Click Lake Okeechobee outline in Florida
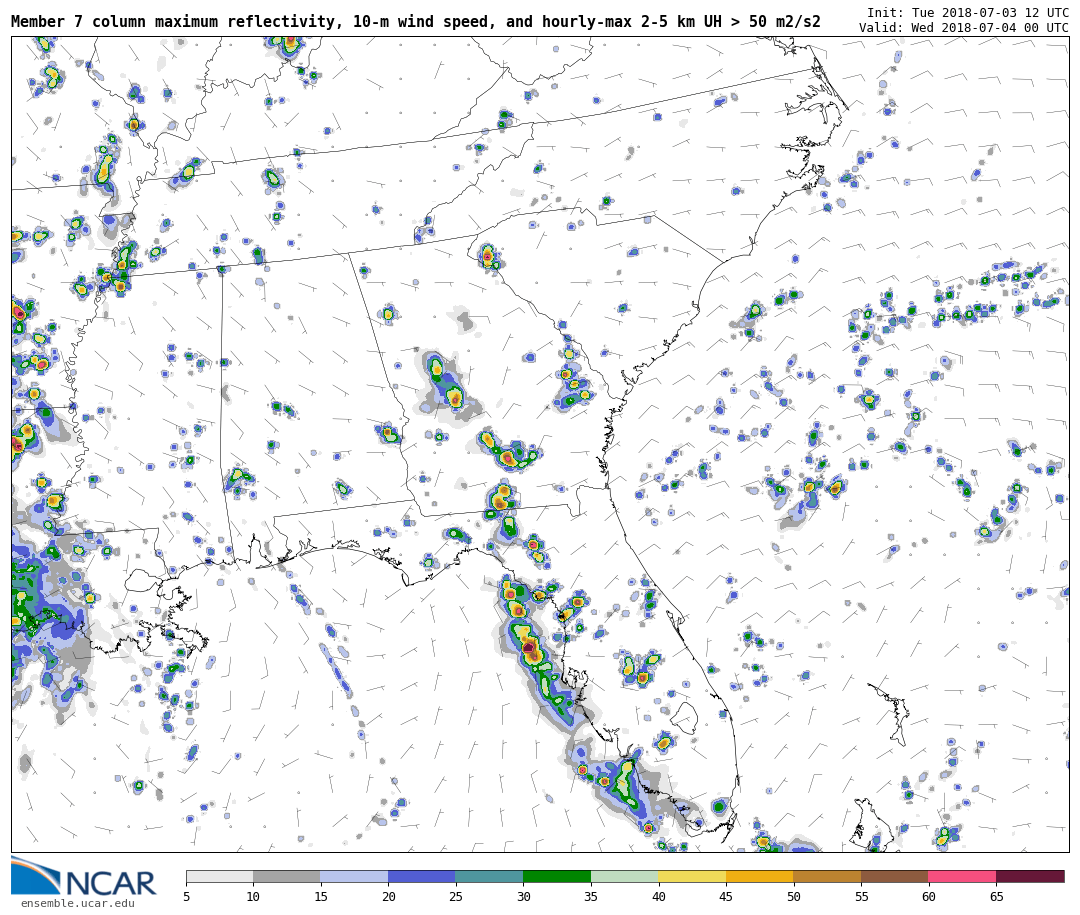 pyautogui.click(x=684, y=717)
